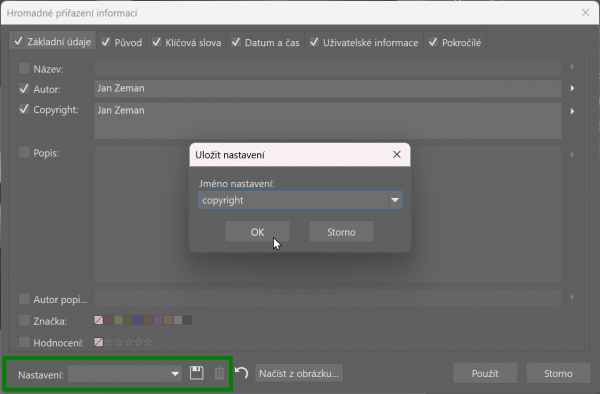The width and height of the screenshot is (600, 394).
Task: Set rating to three stars
Action: (x=129, y=342)
